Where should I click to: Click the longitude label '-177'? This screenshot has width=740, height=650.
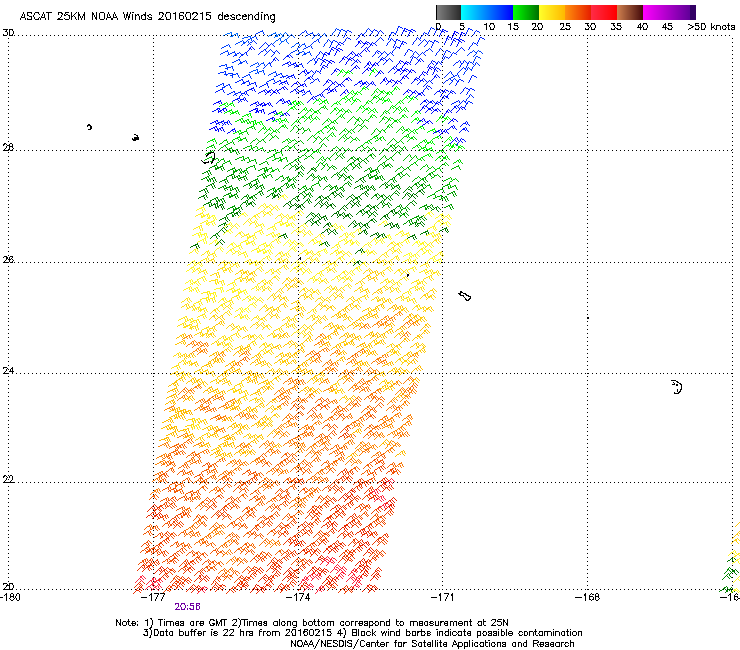[x=153, y=598]
